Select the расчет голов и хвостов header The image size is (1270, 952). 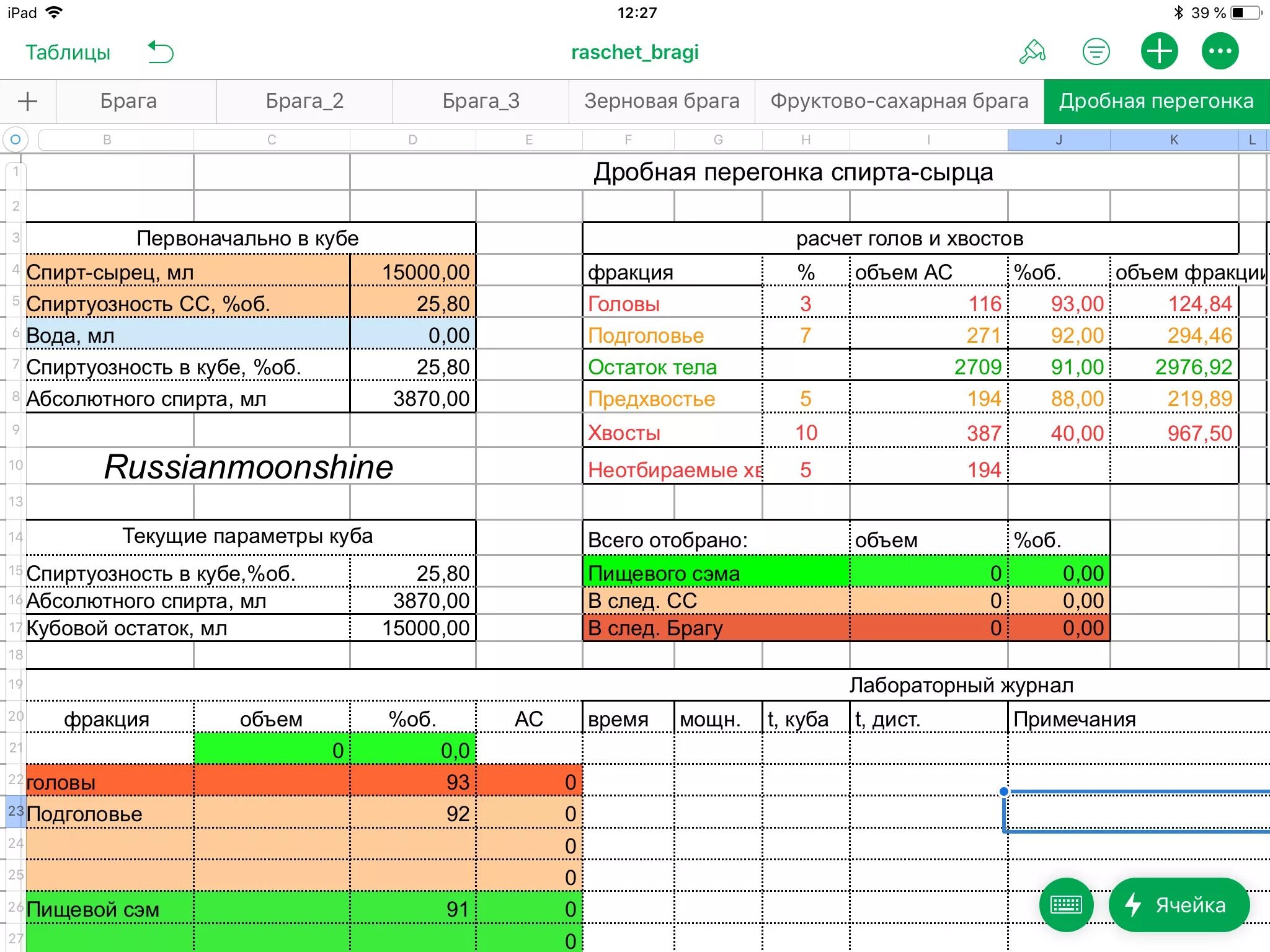coord(910,238)
